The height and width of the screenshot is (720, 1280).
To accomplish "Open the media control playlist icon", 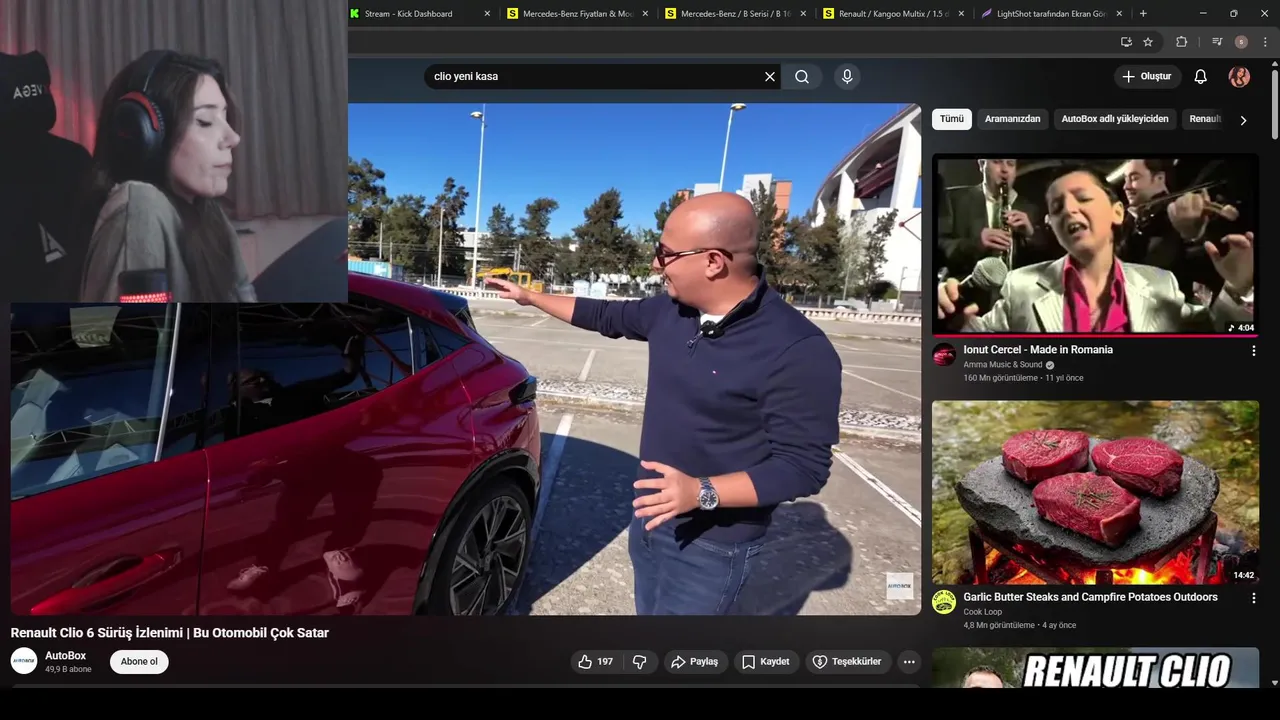I will click(x=1217, y=42).
